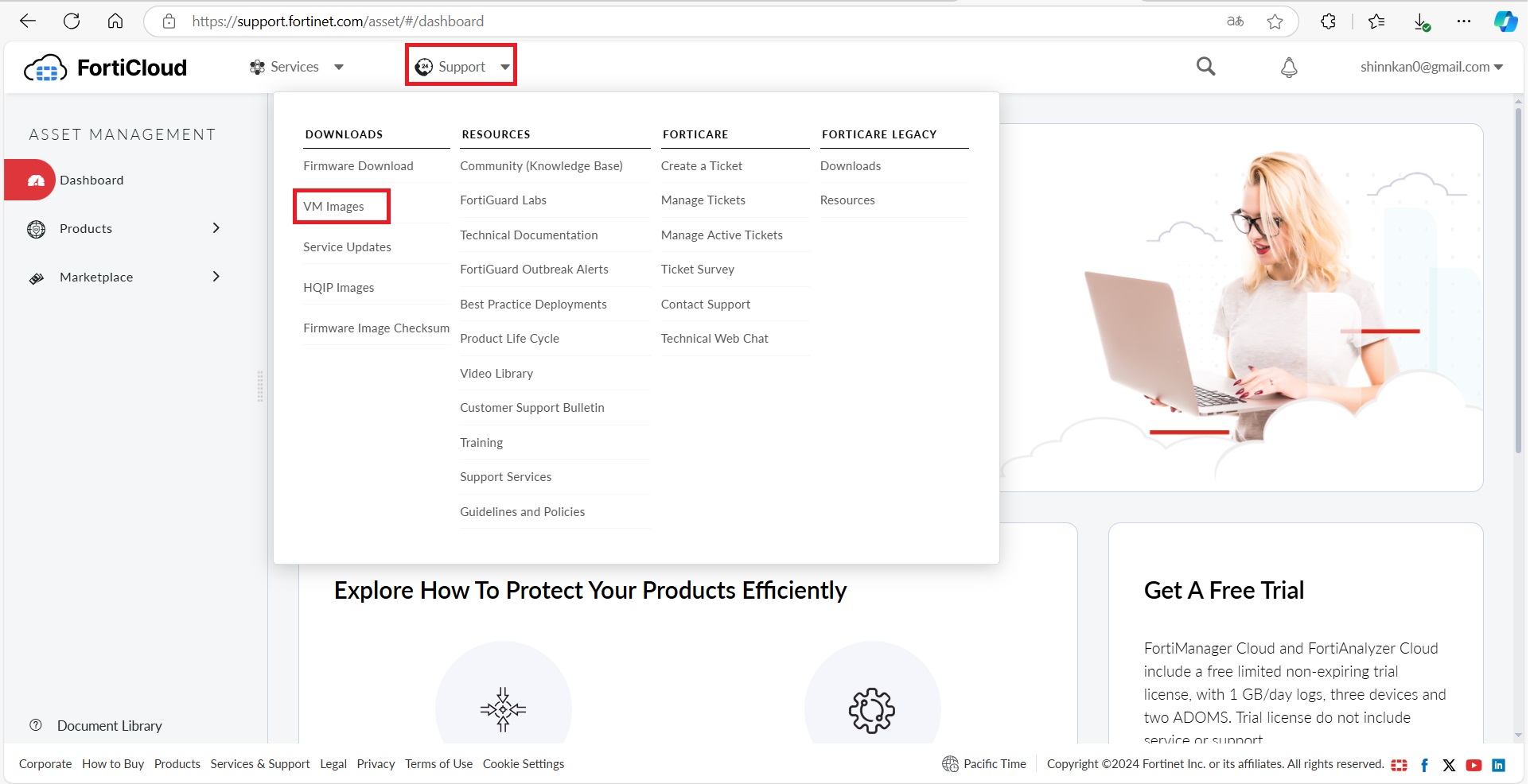Expand the Products sidebar chevron
This screenshot has width=1530, height=784.
click(216, 228)
